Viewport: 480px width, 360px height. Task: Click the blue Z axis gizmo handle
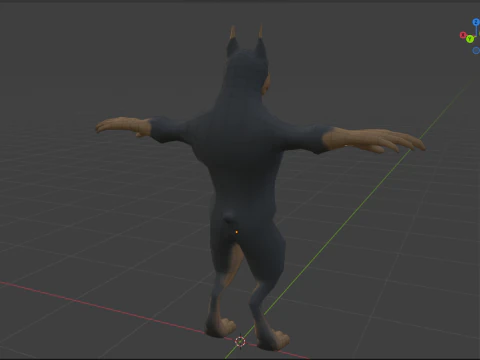[476, 22]
